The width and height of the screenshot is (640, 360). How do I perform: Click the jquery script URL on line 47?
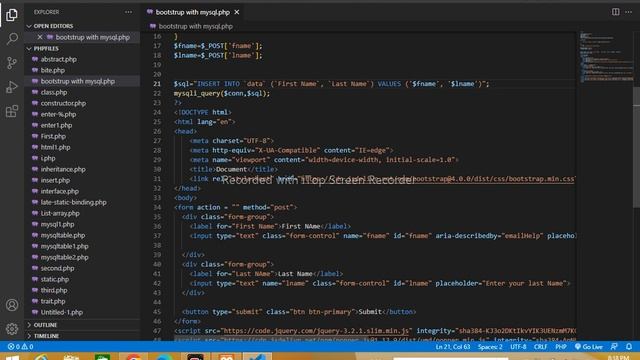click(316, 331)
